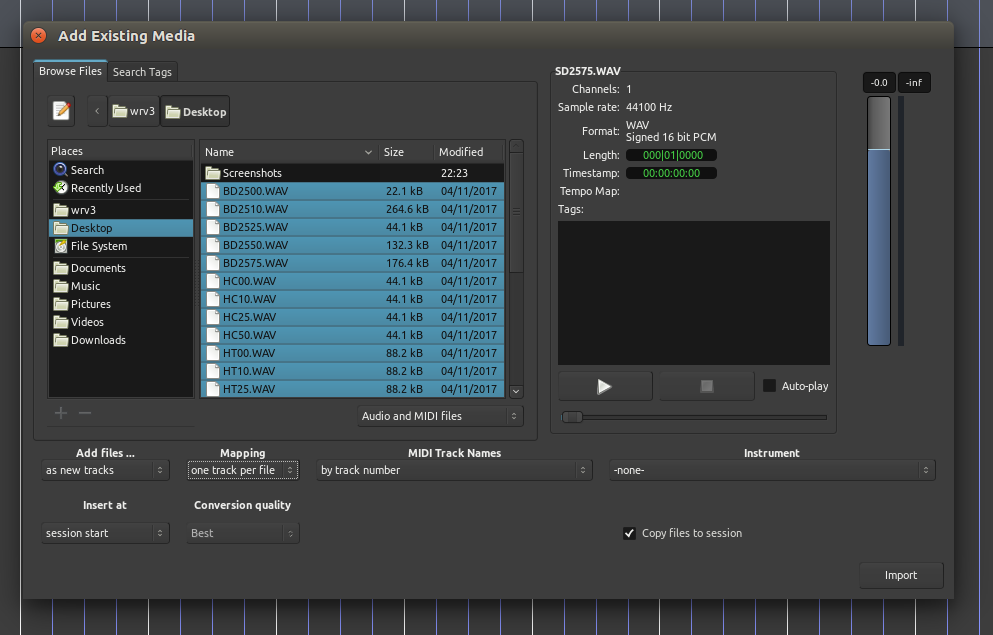Viewport: 993px width, 635px height.
Task: Open the Instrument dropdown showing -none-
Action: click(771, 469)
